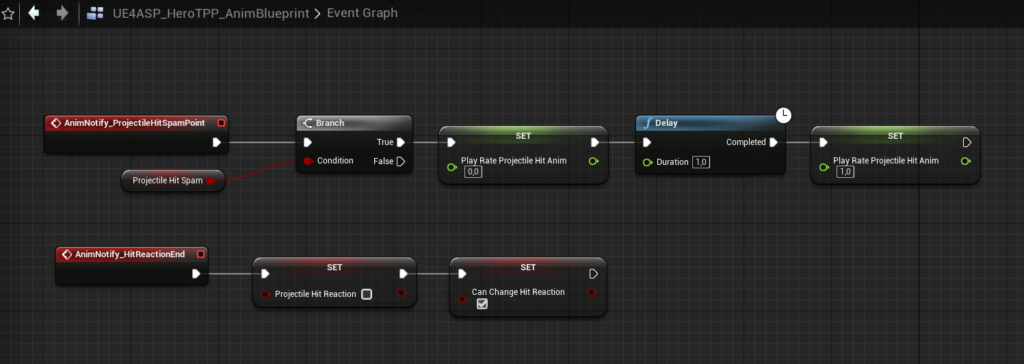Image resolution: width=1024 pixels, height=364 pixels.
Task: Click exec output of second Play Rate SET node
Action: click(967, 142)
